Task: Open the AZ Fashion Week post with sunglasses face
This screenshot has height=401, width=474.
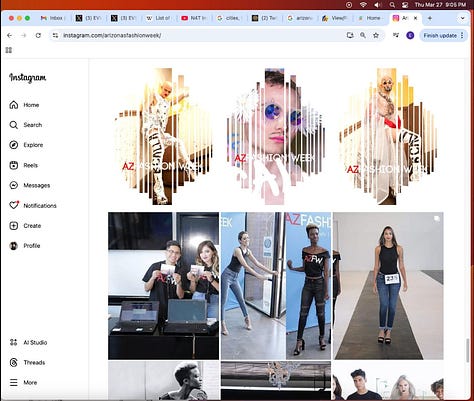Action: (x=276, y=136)
